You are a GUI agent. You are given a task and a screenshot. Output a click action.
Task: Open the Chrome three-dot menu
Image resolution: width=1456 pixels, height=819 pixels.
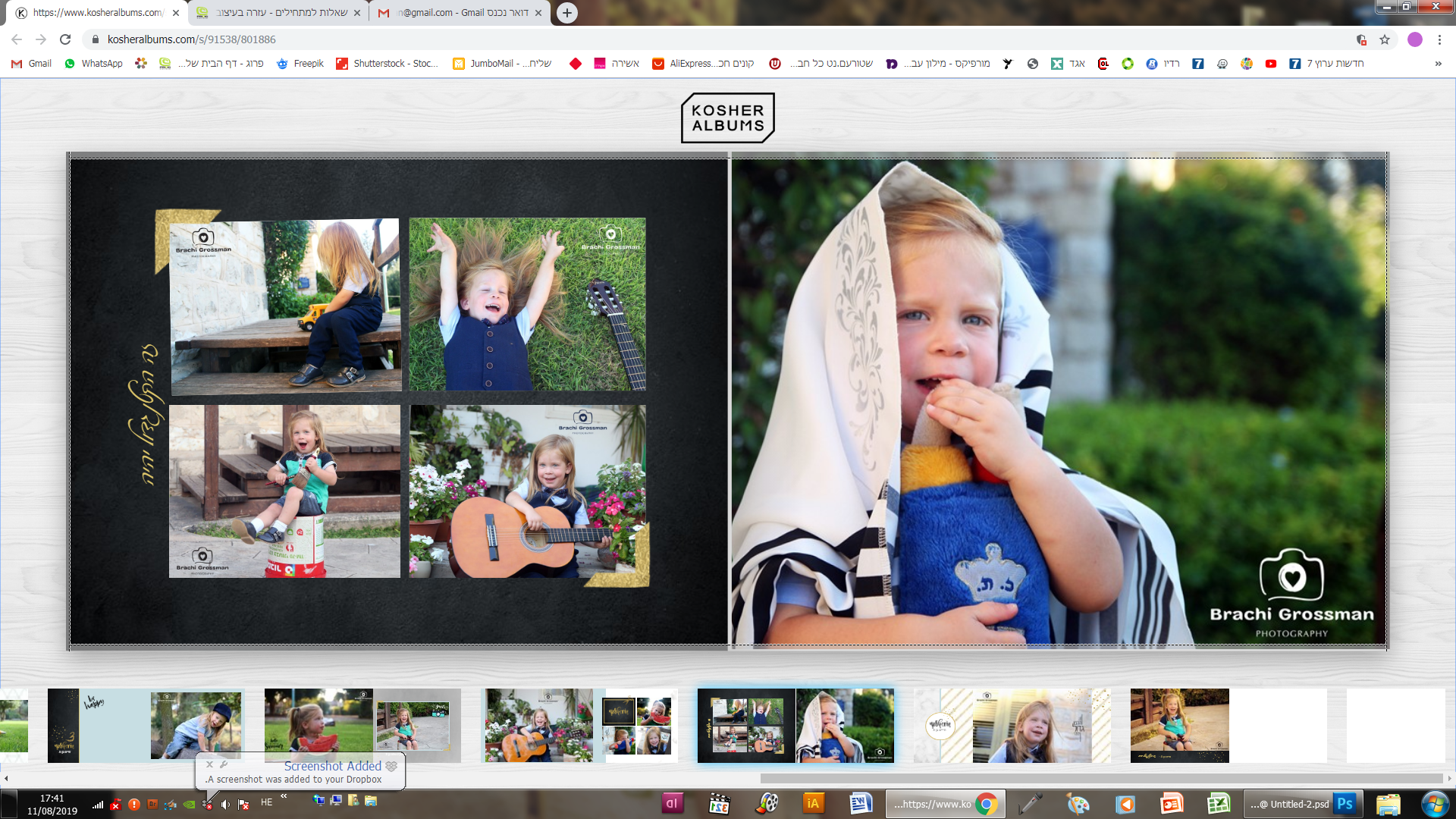coord(1439,39)
